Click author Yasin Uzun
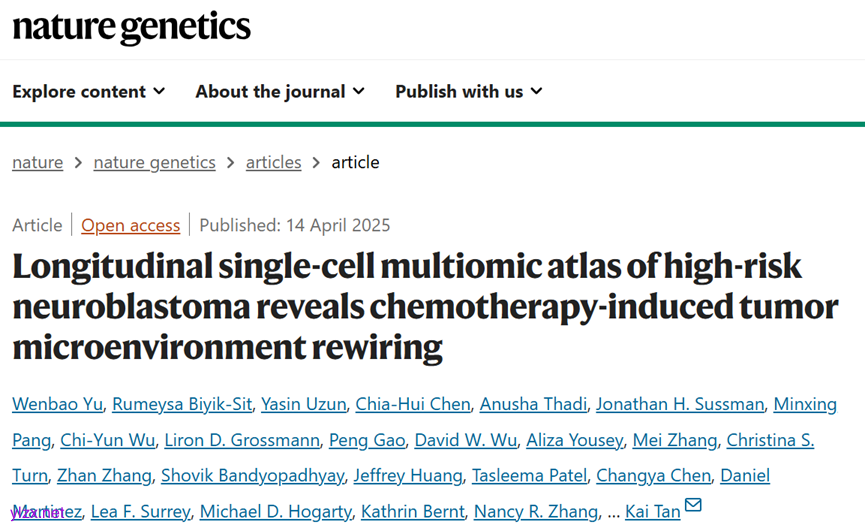This screenshot has width=865, height=528. pyautogui.click(x=303, y=404)
